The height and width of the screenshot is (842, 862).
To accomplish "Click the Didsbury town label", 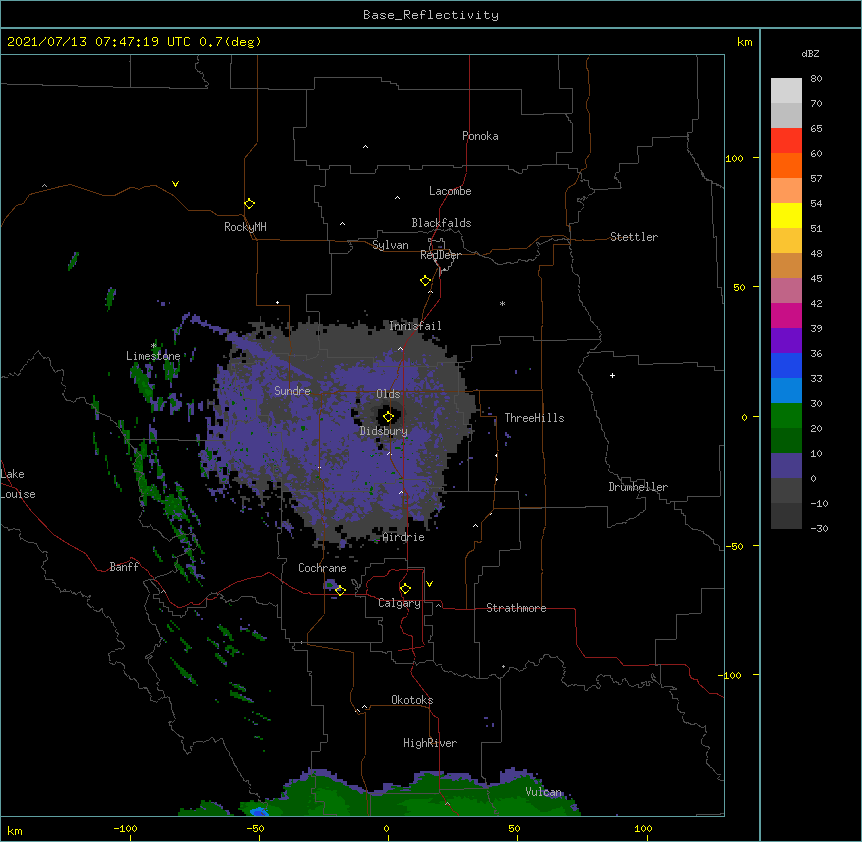I will (x=383, y=431).
